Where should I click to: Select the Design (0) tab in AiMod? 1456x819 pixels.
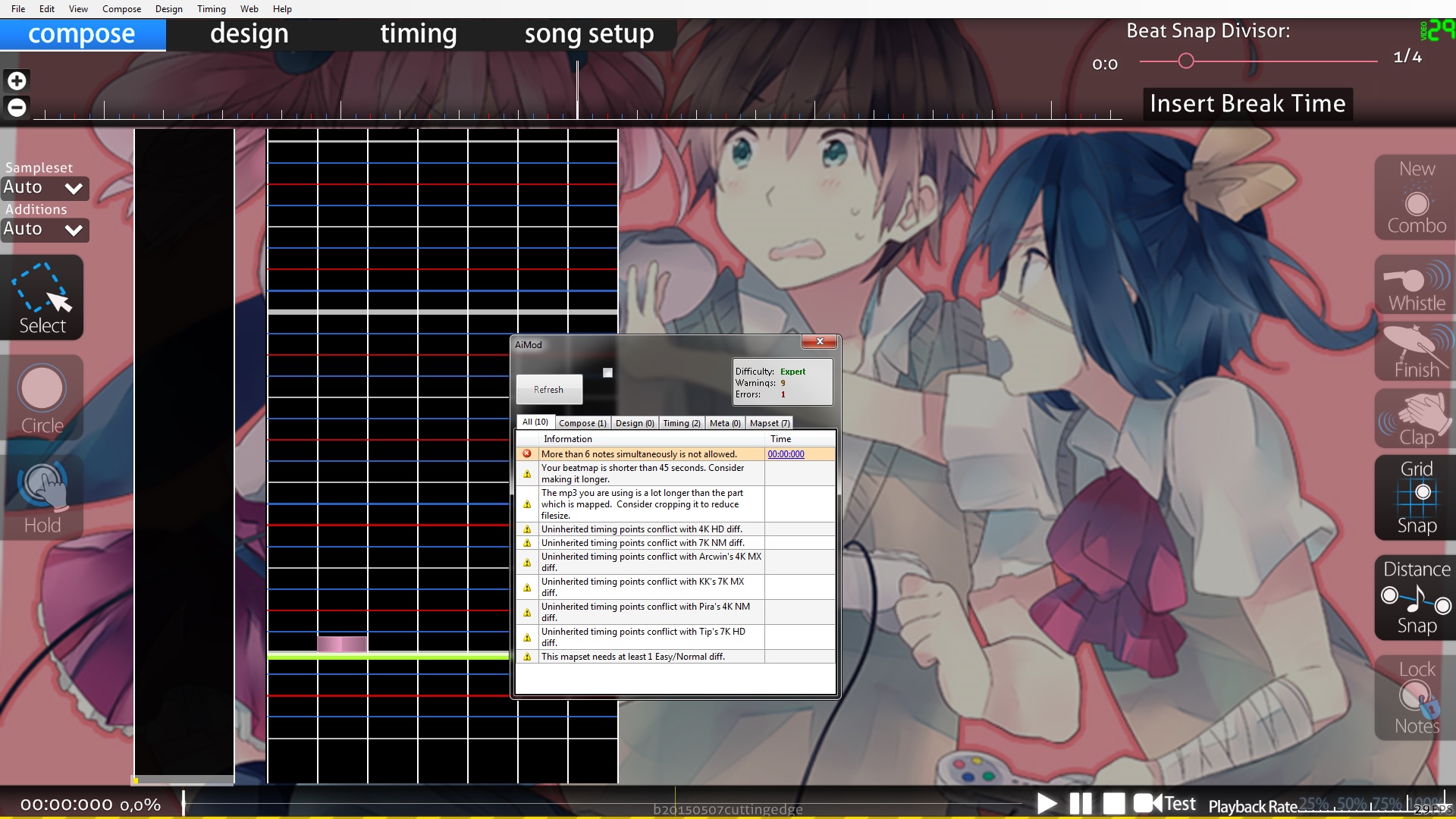click(x=635, y=423)
